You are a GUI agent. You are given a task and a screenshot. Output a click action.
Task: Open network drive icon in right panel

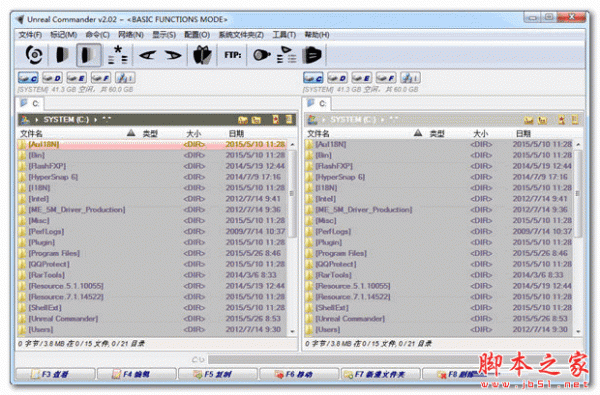[410, 78]
